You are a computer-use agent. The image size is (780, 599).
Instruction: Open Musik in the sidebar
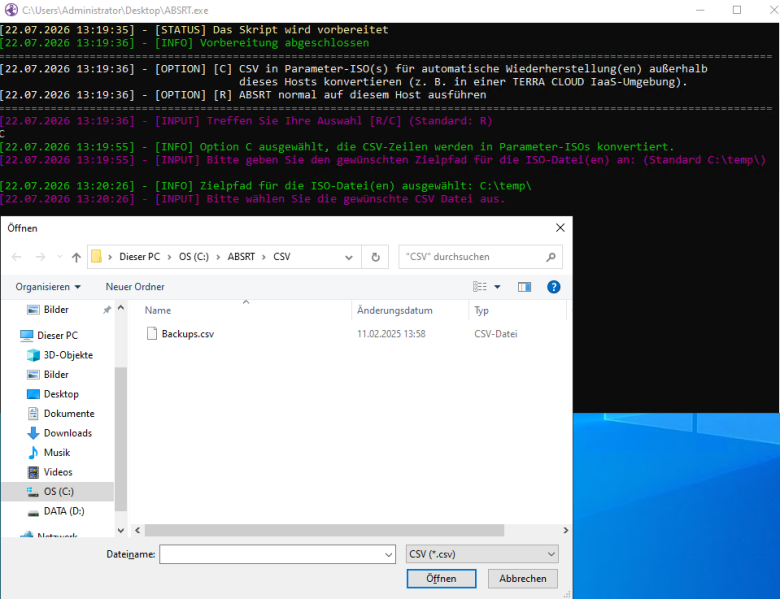point(57,452)
